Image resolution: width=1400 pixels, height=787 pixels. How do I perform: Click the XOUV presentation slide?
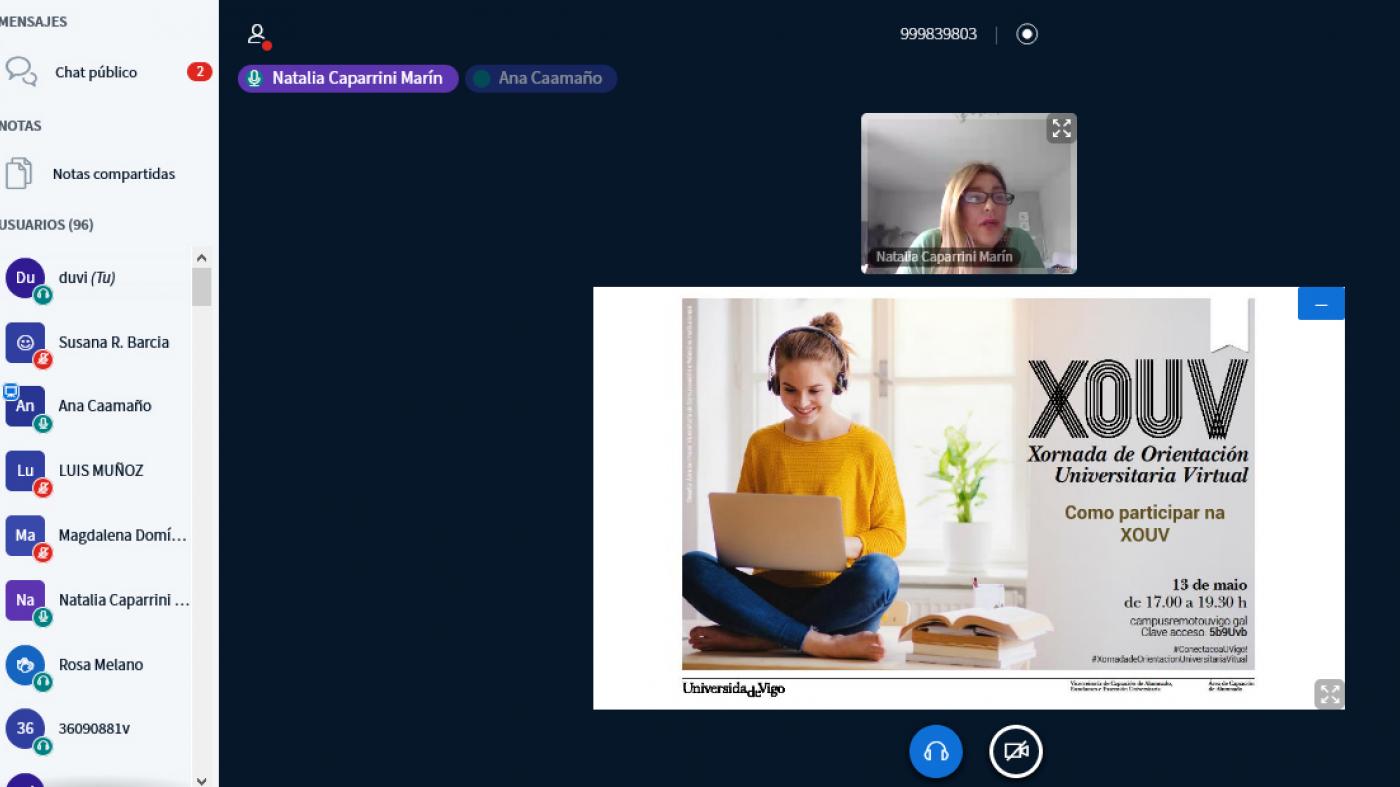point(968,498)
